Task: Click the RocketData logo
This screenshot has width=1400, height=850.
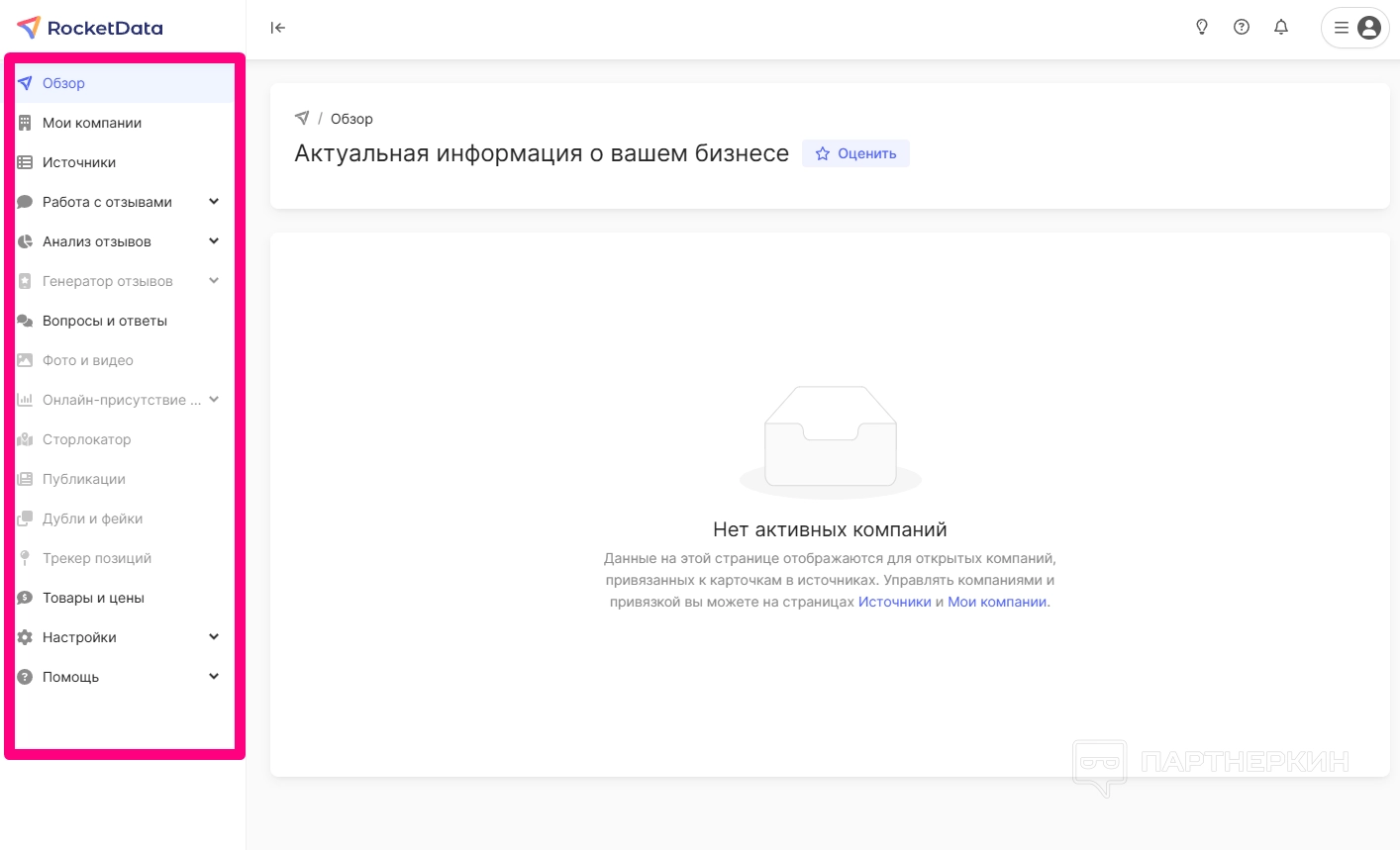Action: pos(89,28)
